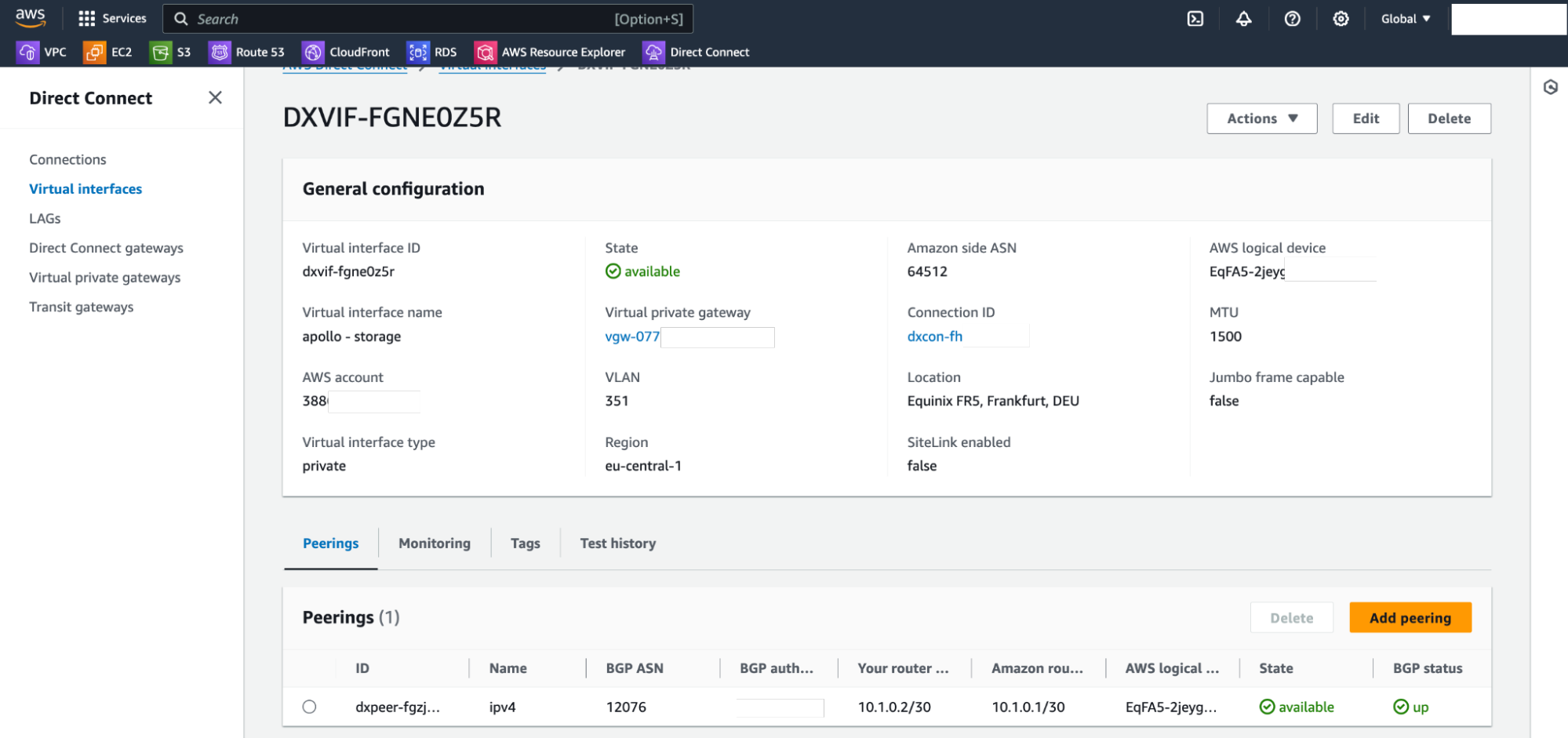
Task: Switch to the Test history tab
Action: click(x=618, y=544)
